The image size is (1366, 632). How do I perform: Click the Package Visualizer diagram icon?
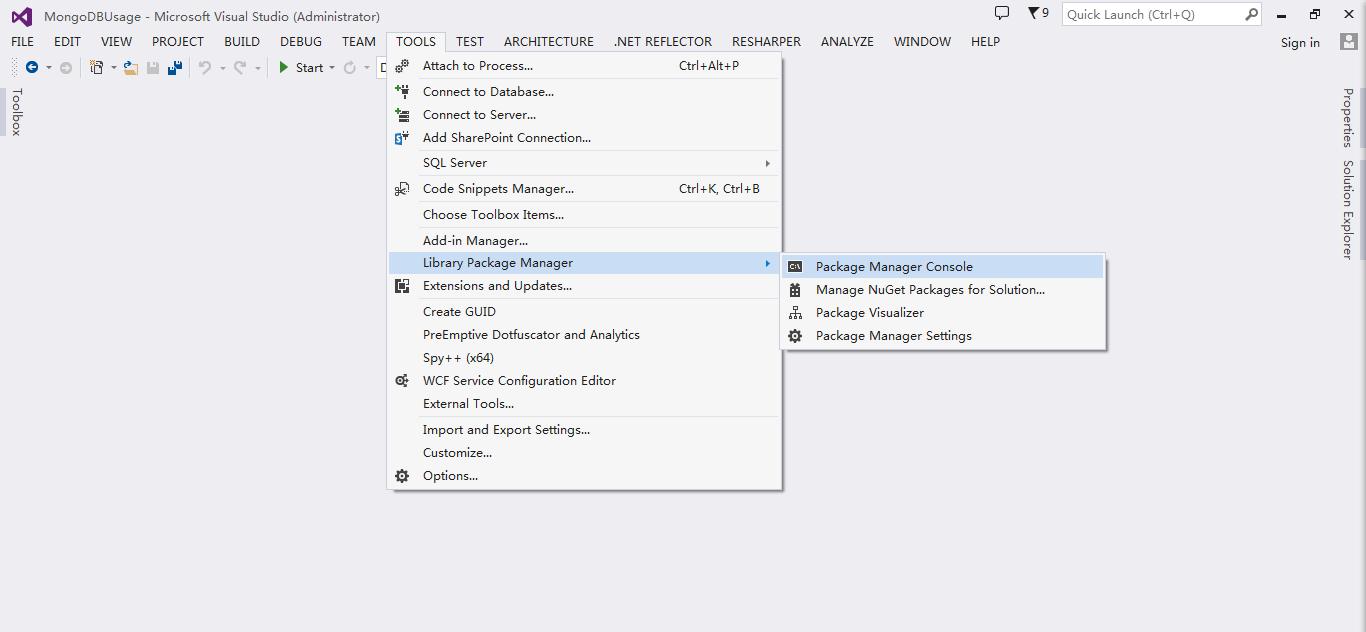[795, 313]
